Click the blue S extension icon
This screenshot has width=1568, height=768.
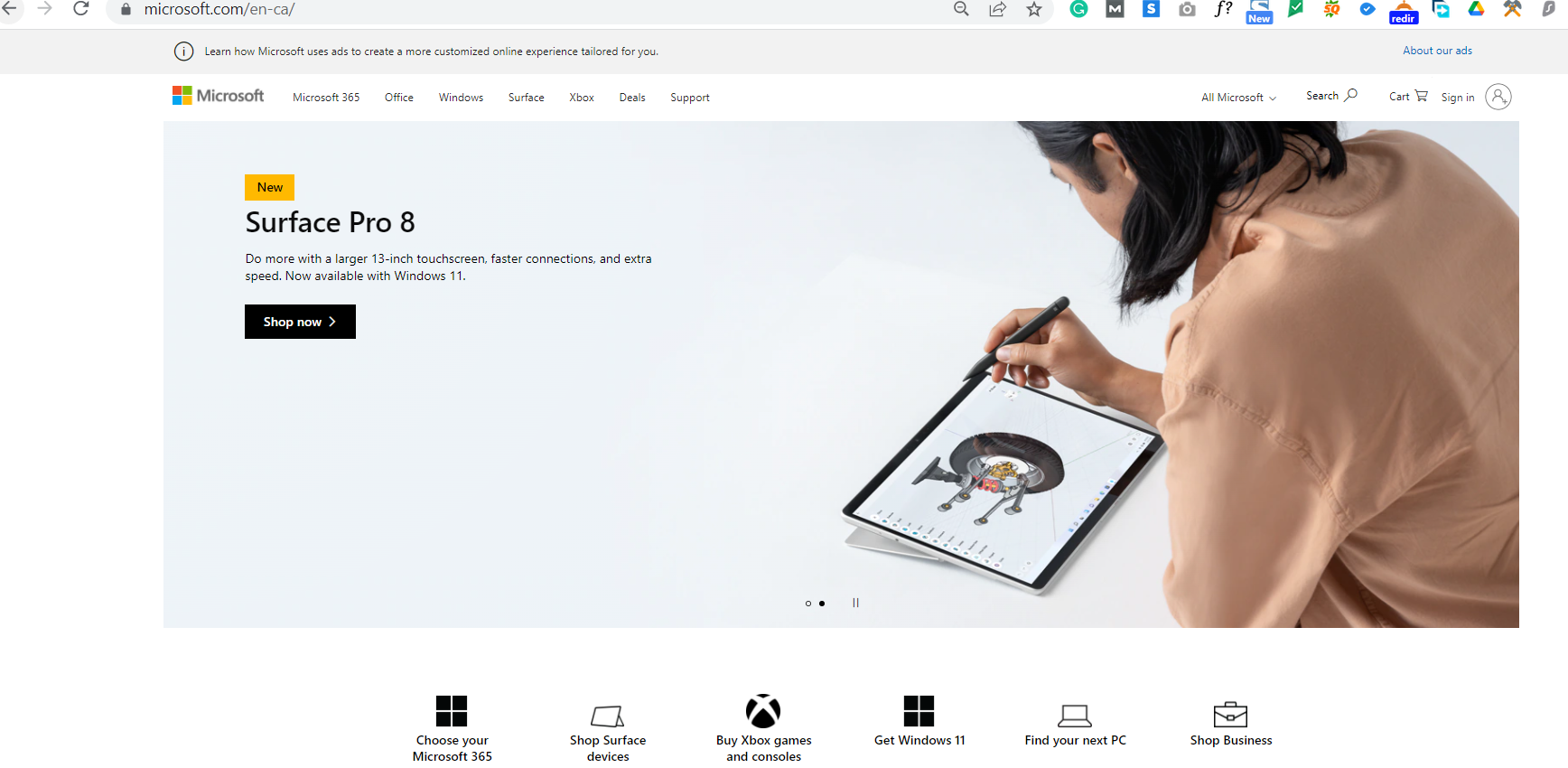pyautogui.click(x=1151, y=9)
